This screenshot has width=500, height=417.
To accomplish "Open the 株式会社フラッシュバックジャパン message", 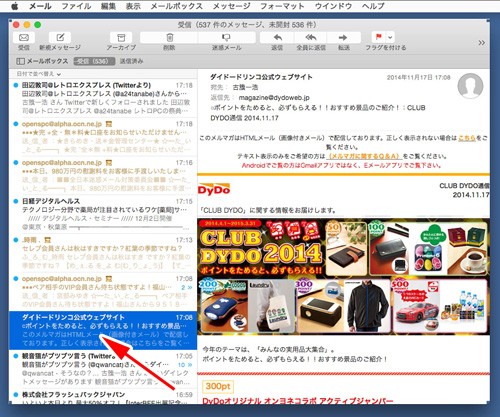I will pos(103,397).
